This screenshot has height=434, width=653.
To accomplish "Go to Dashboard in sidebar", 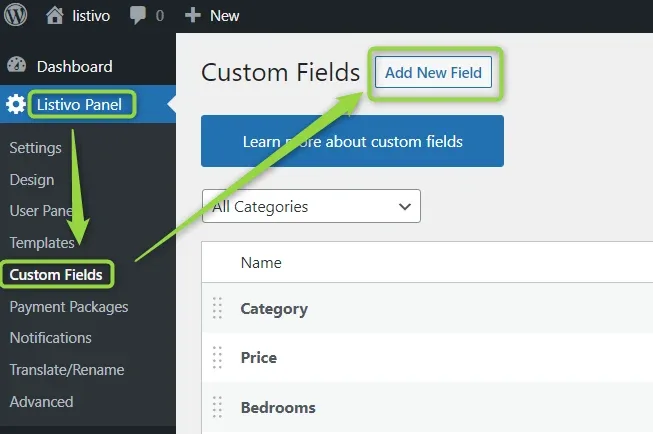I will coord(75,67).
